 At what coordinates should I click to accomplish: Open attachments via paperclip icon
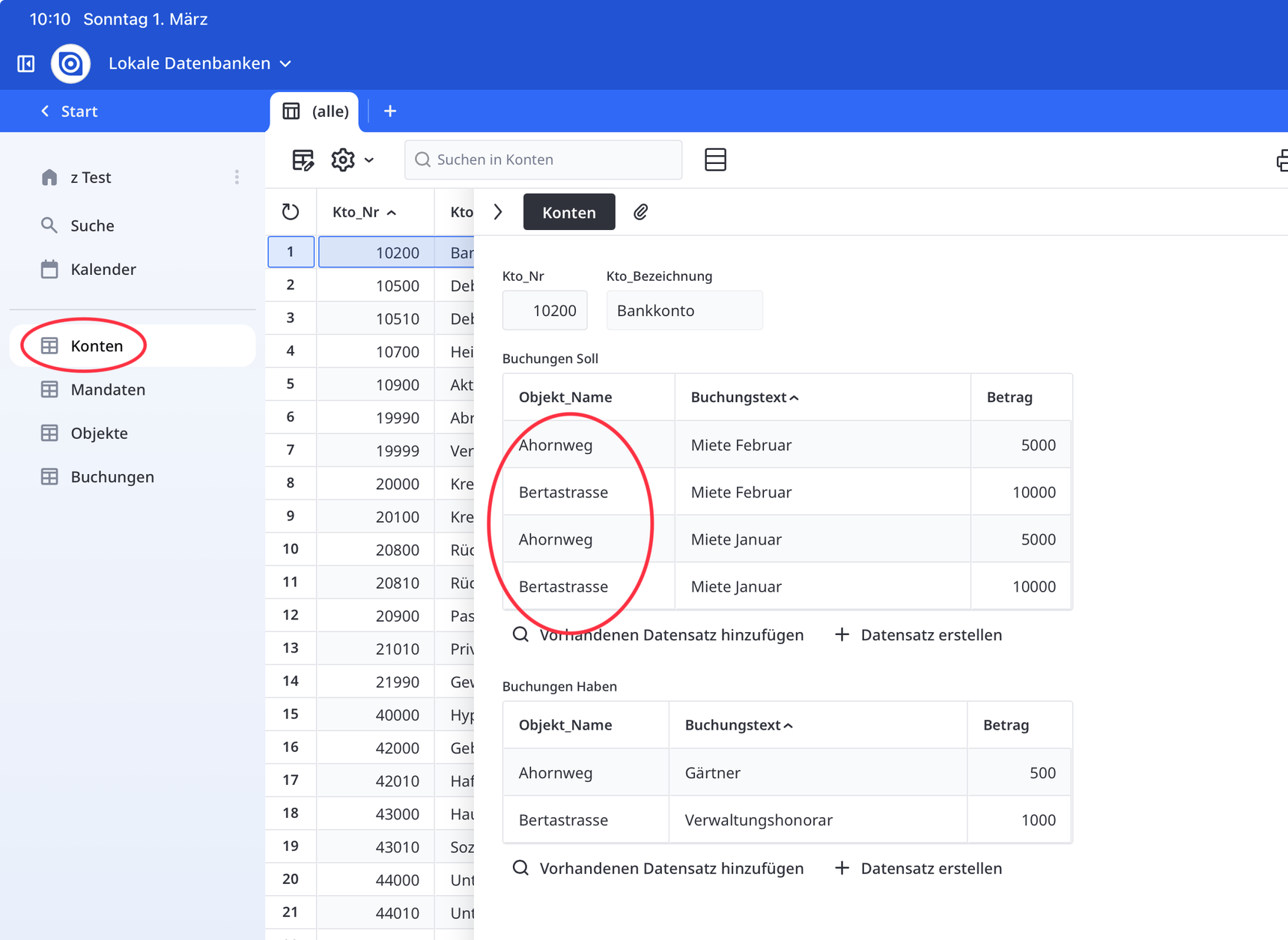coord(640,212)
